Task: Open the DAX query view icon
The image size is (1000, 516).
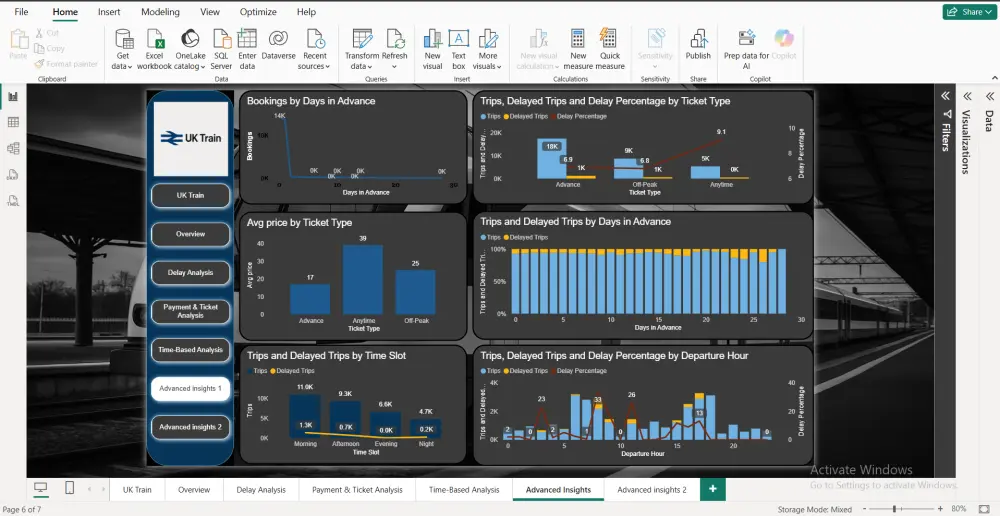Action: [x=13, y=175]
